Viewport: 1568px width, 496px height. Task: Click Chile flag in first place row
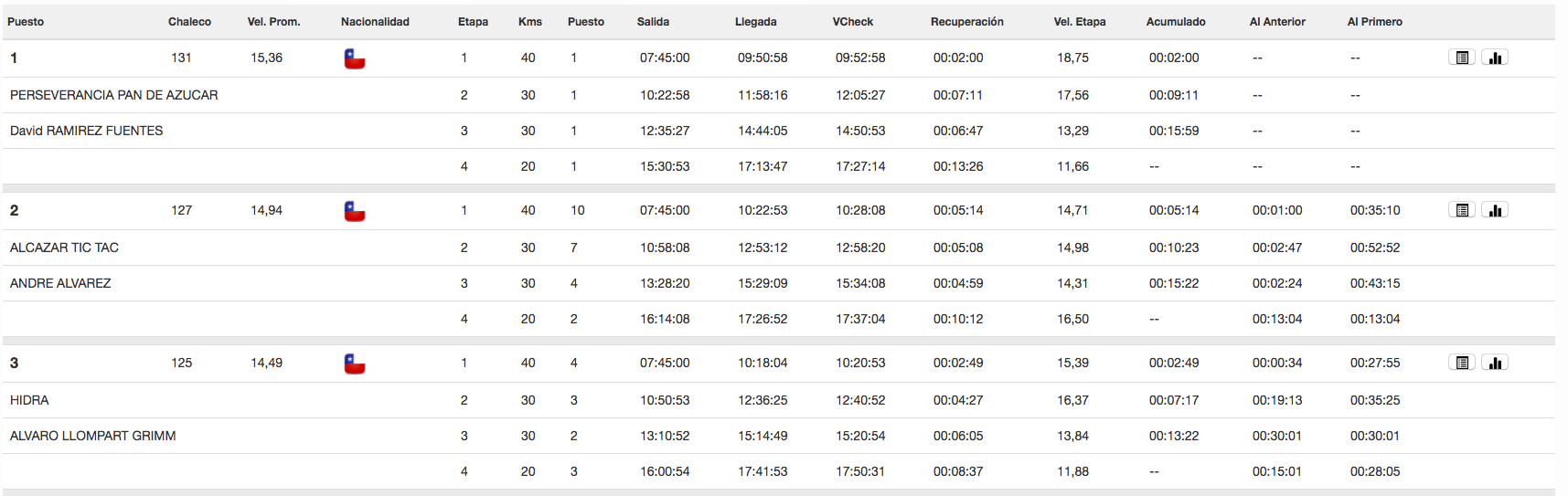[355, 59]
